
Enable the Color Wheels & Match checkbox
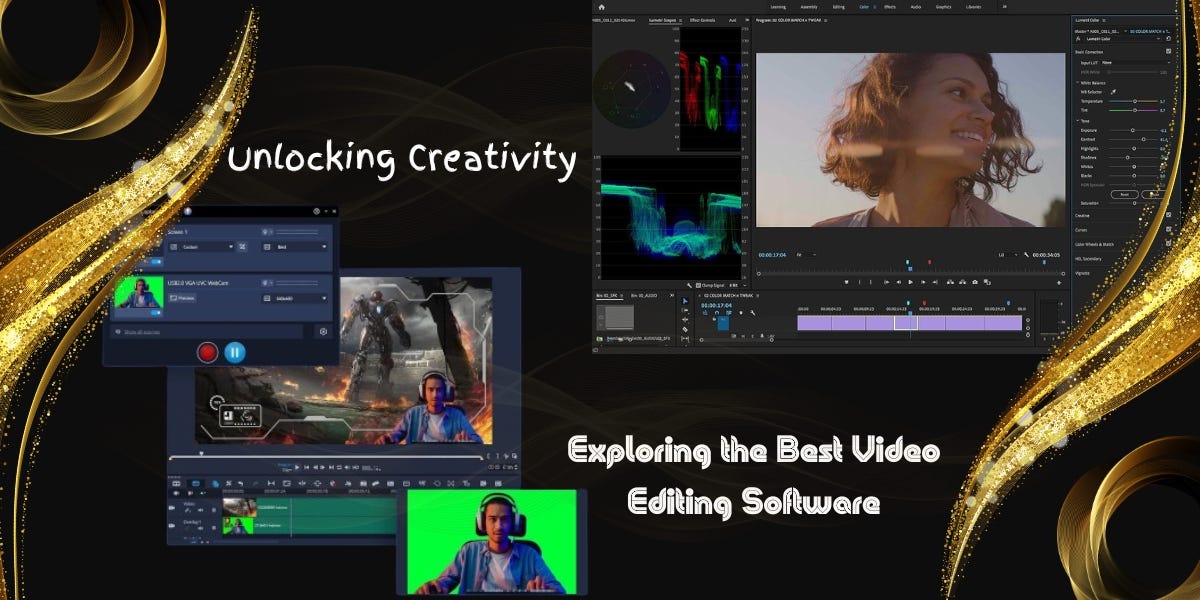point(1168,242)
